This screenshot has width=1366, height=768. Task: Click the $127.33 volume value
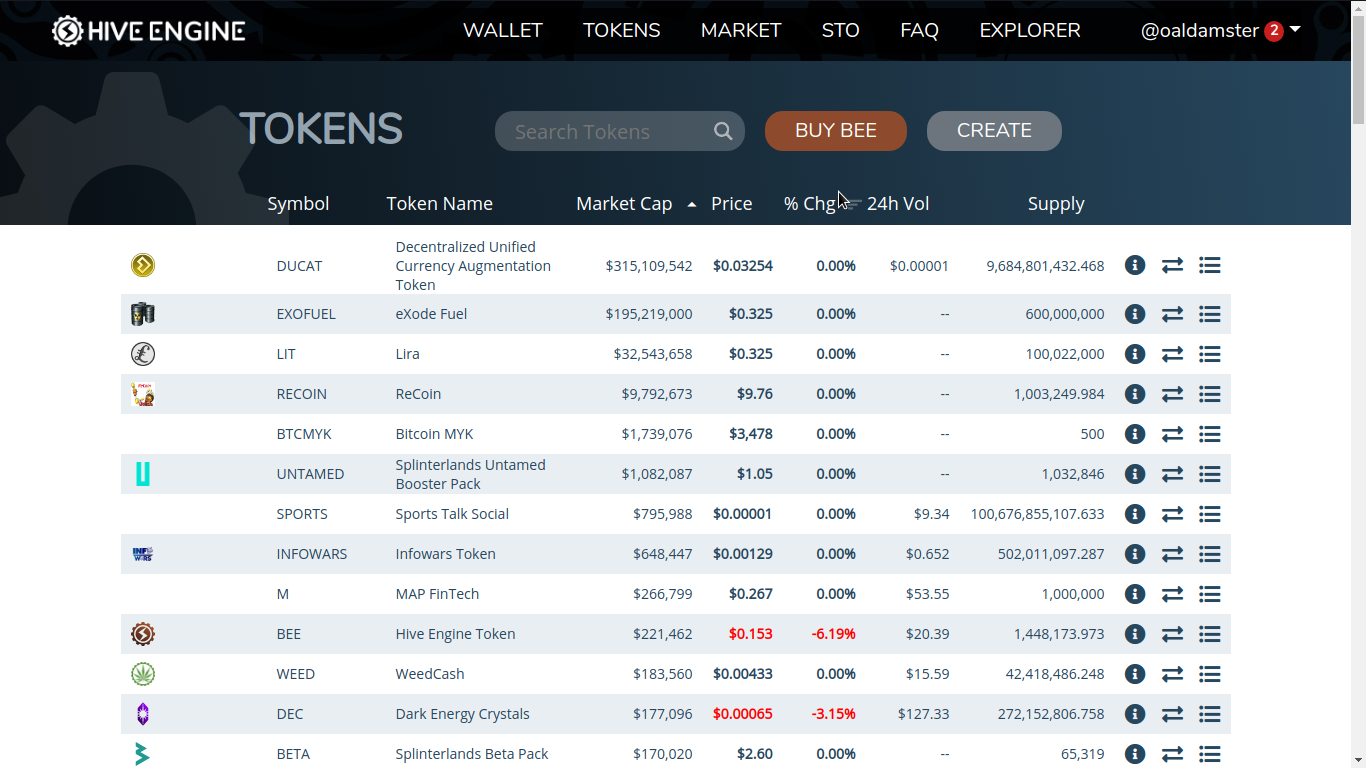(923, 714)
